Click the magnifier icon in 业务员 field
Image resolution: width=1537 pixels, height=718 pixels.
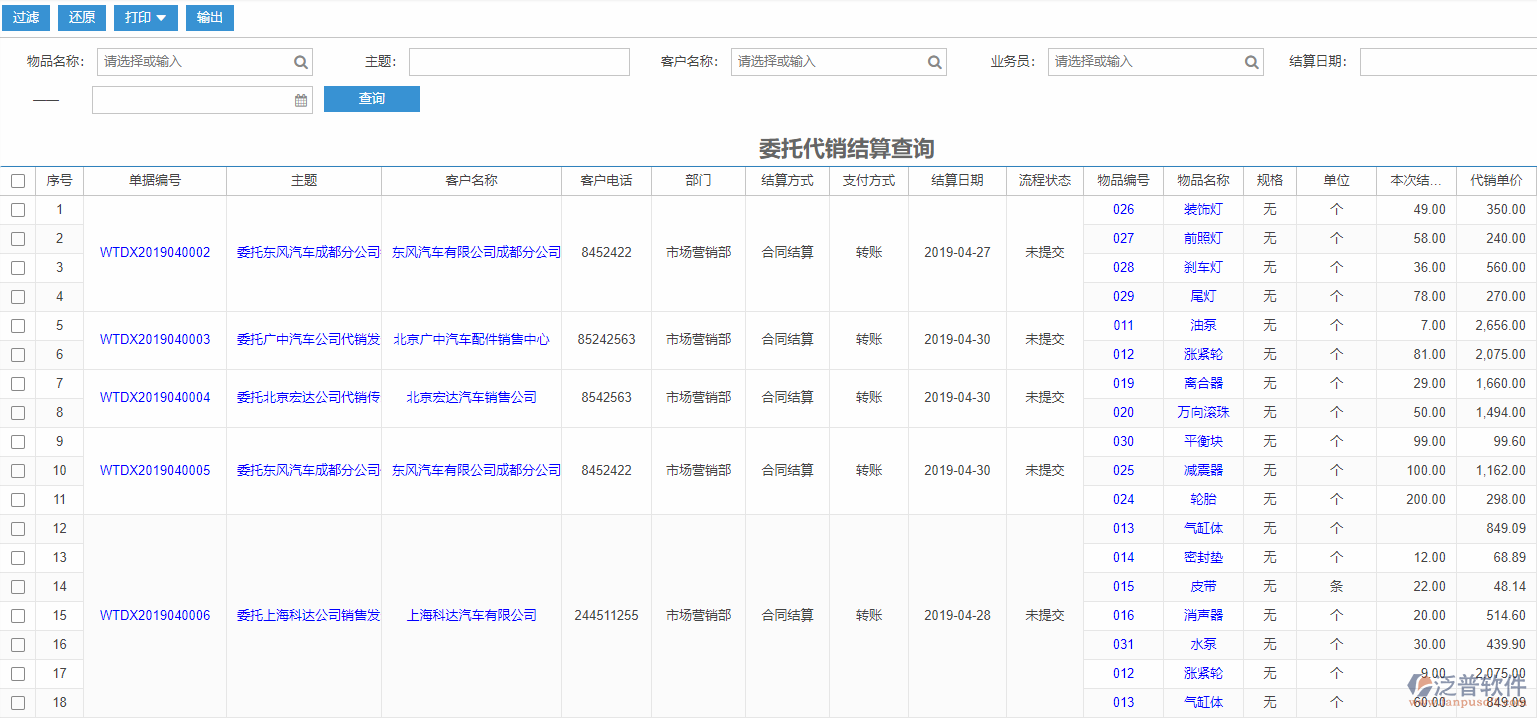[x=1251, y=61]
